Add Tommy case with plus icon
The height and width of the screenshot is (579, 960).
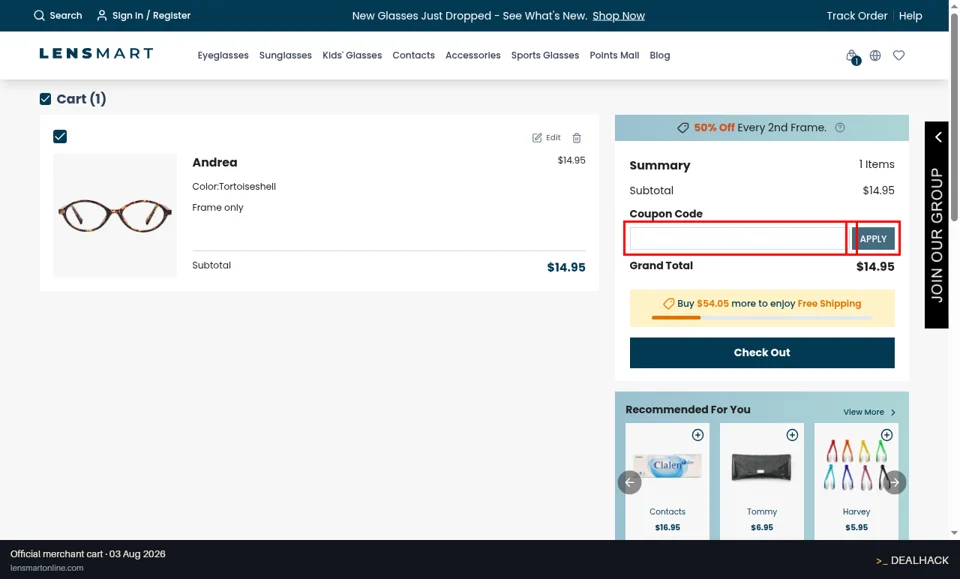pos(792,435)
